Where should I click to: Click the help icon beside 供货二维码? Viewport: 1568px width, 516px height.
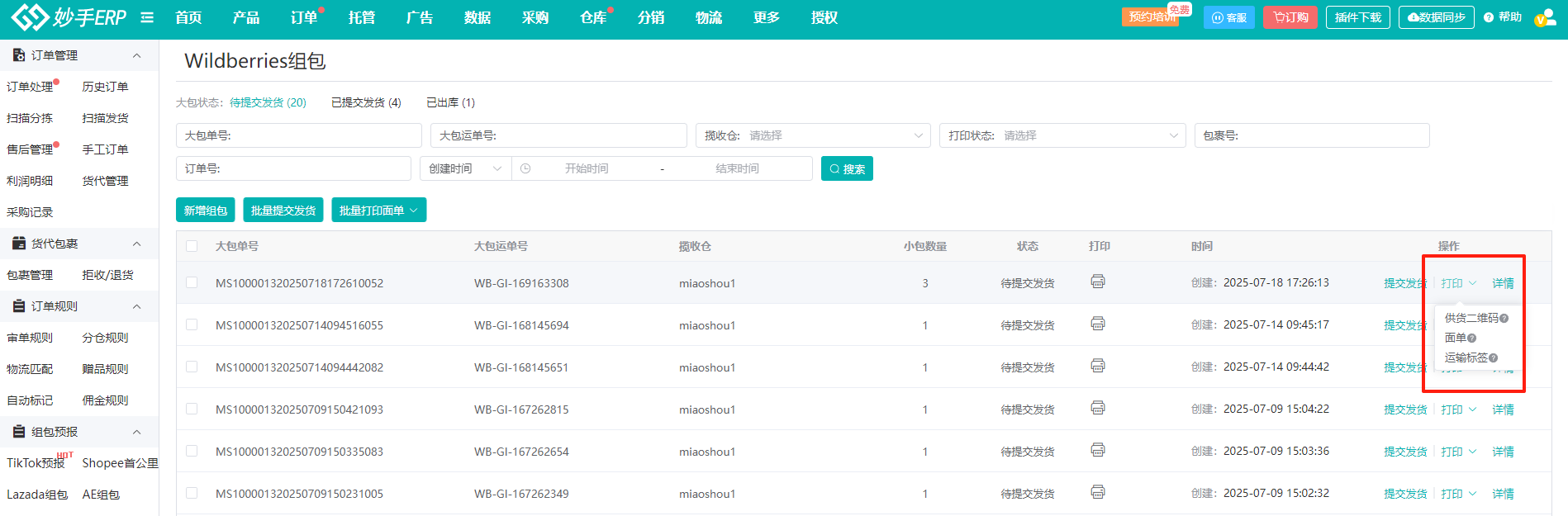1504,319
